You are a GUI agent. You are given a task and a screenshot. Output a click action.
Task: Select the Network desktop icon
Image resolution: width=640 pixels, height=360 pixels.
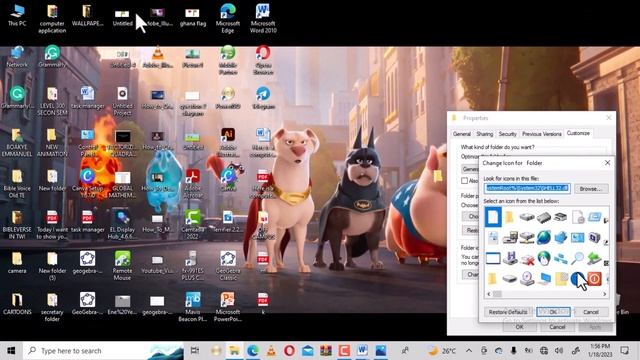(x=17, y=57)
